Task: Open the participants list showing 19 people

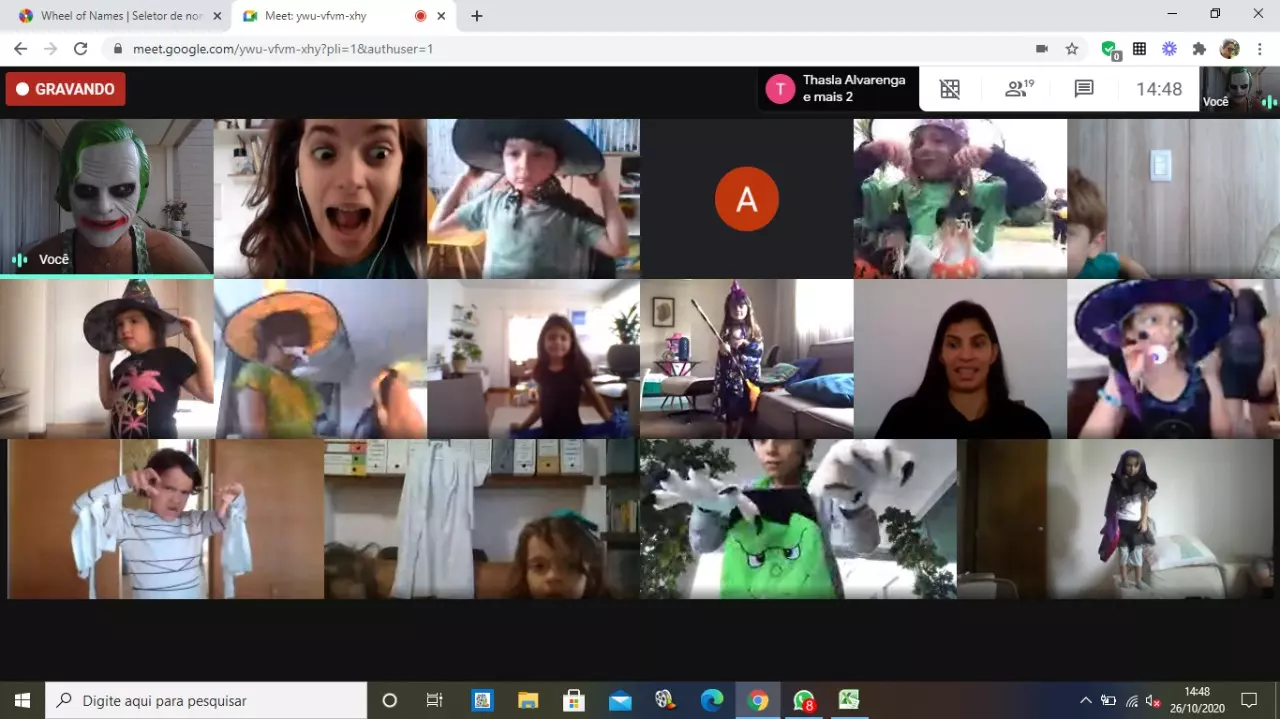Action: (1018, 89)
